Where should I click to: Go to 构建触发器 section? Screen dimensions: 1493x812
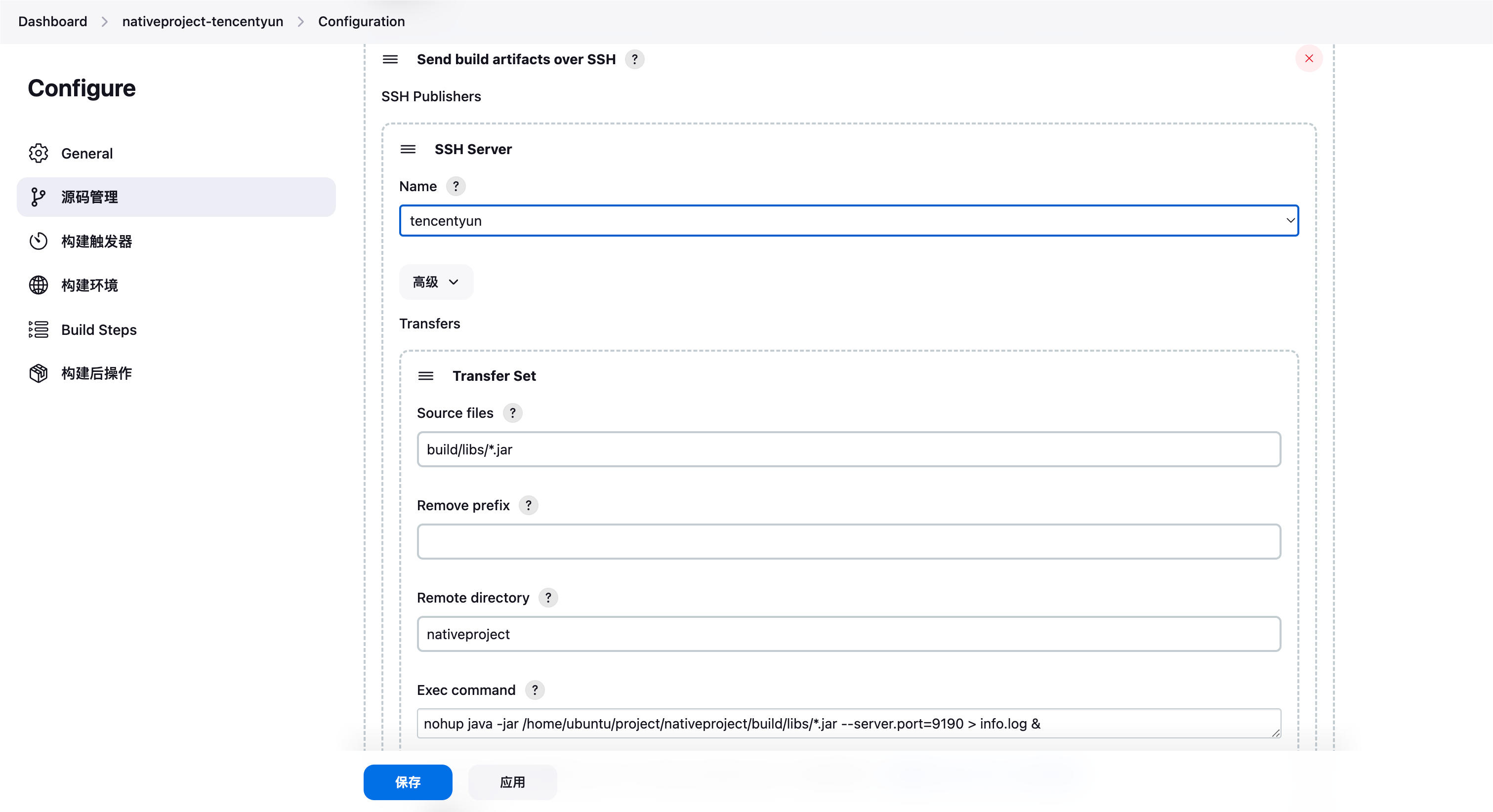point(176,241)
